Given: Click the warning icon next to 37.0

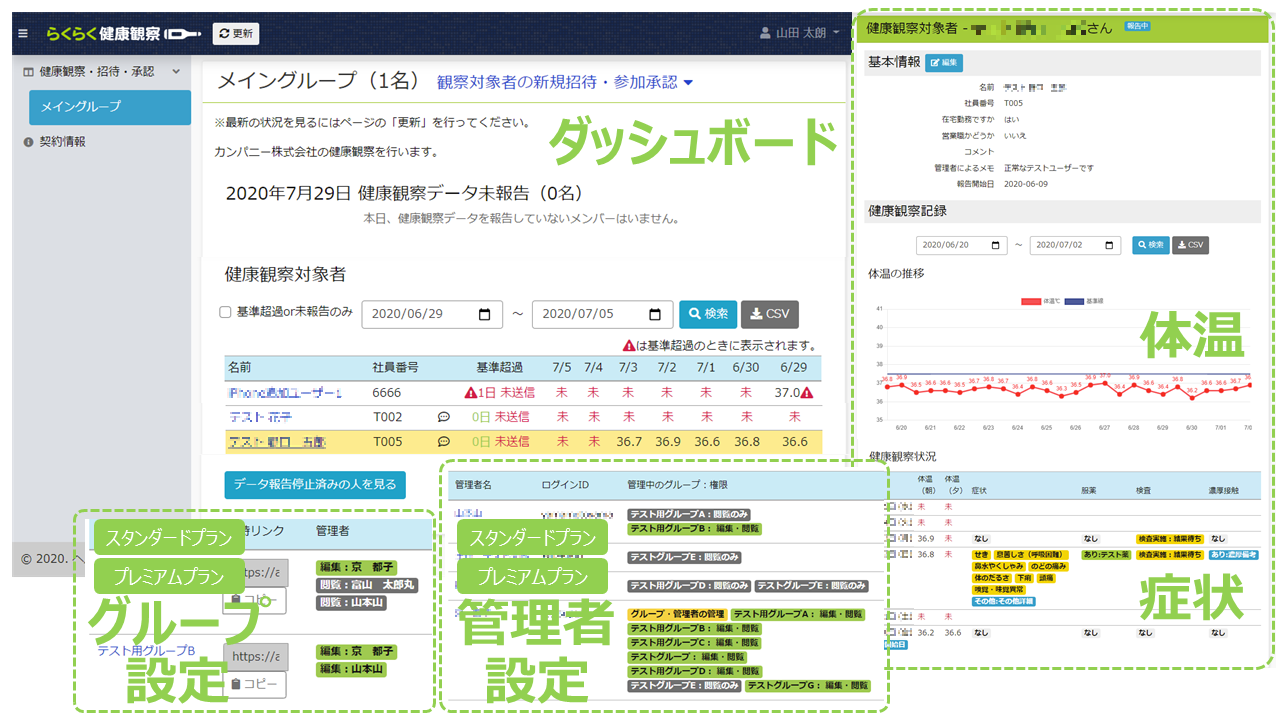Looking at the screenshot, I should click(x=806, y=393).
